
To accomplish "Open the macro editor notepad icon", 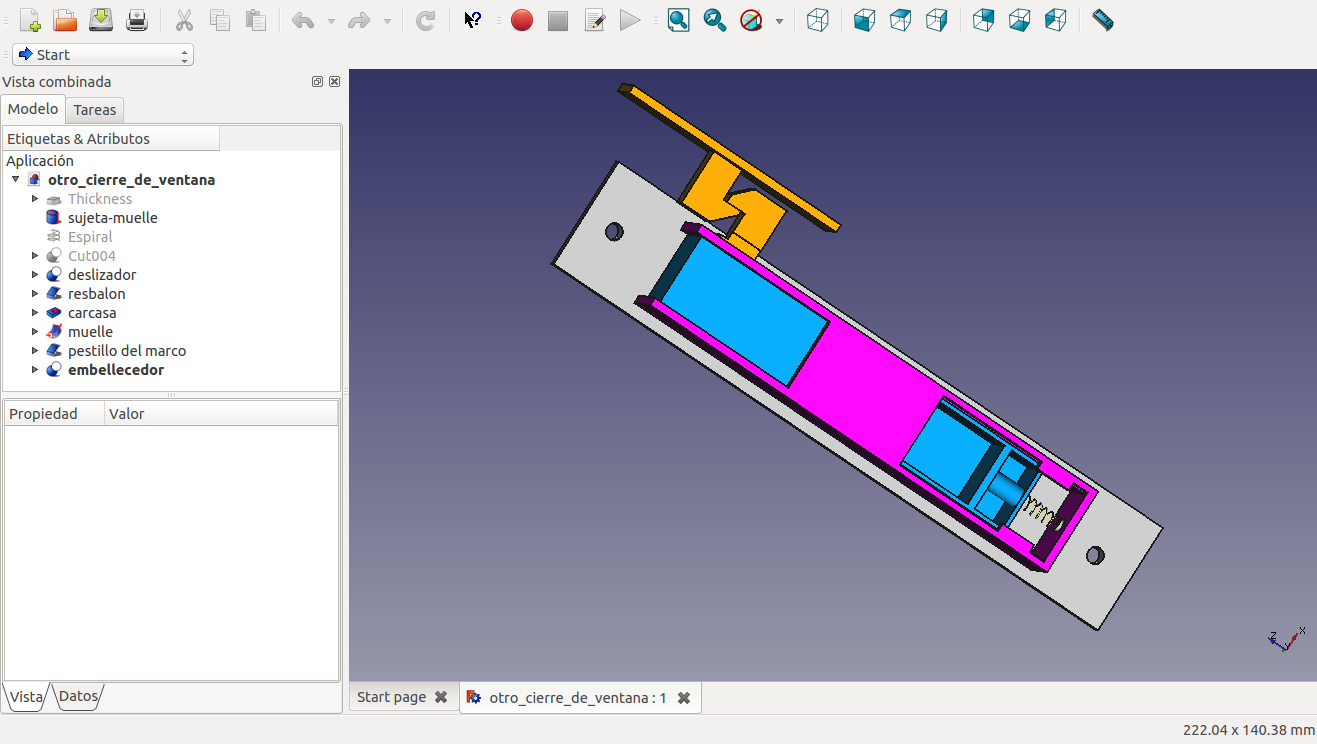I will coord(594,20).
